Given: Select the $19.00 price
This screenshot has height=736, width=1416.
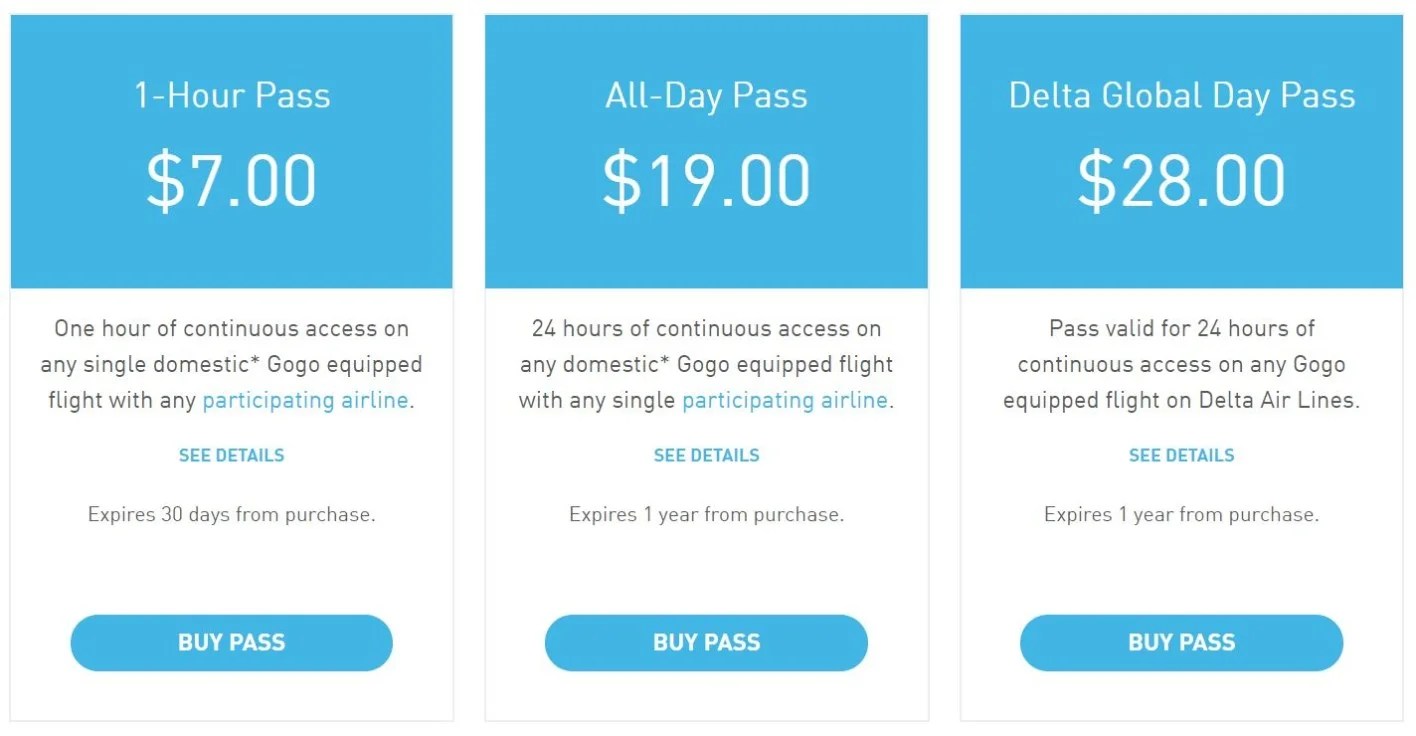Looking at the screenshot, I should coord(706,180).
